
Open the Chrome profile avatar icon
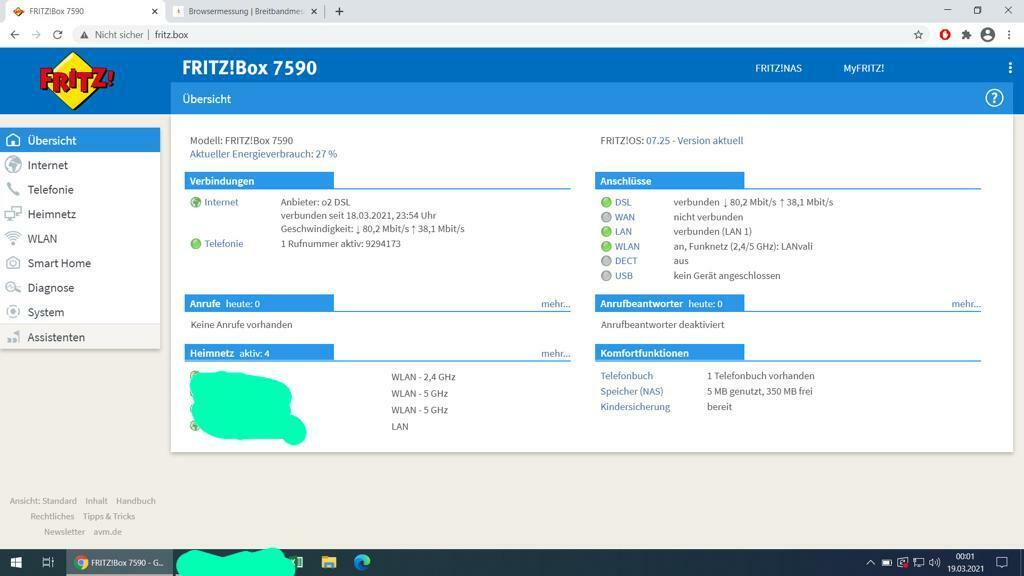(987, 35)
